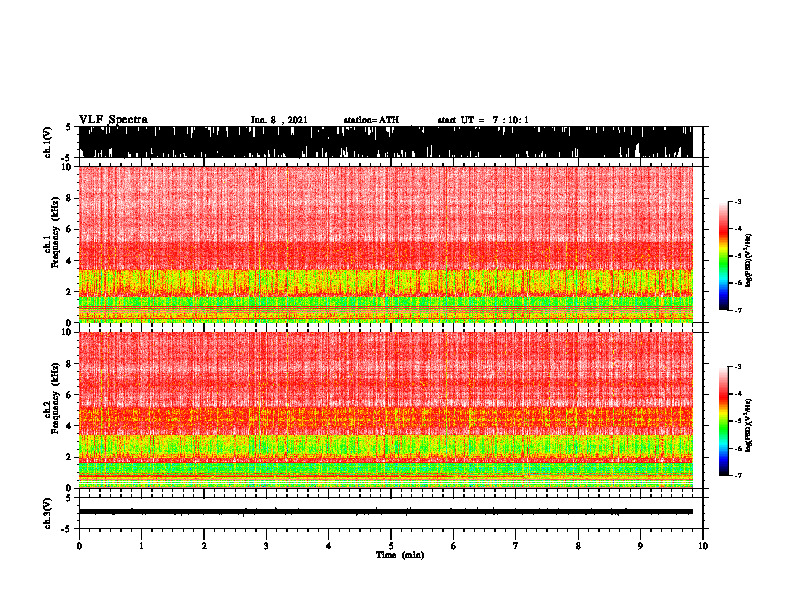The image size is (792, 612).
Task: Click the ch.1 spectrogram color bar
Action: (723, 256)
